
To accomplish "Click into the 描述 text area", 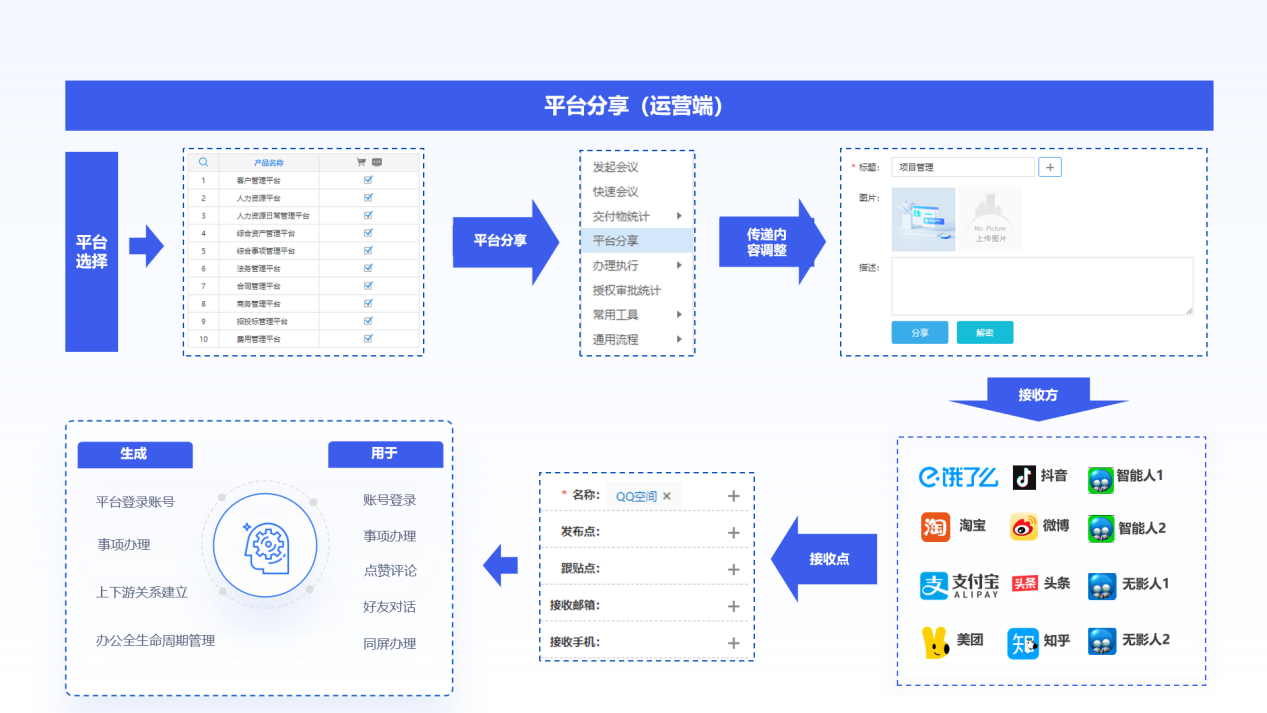I will pyautogui.click(x=1041, y=286).
